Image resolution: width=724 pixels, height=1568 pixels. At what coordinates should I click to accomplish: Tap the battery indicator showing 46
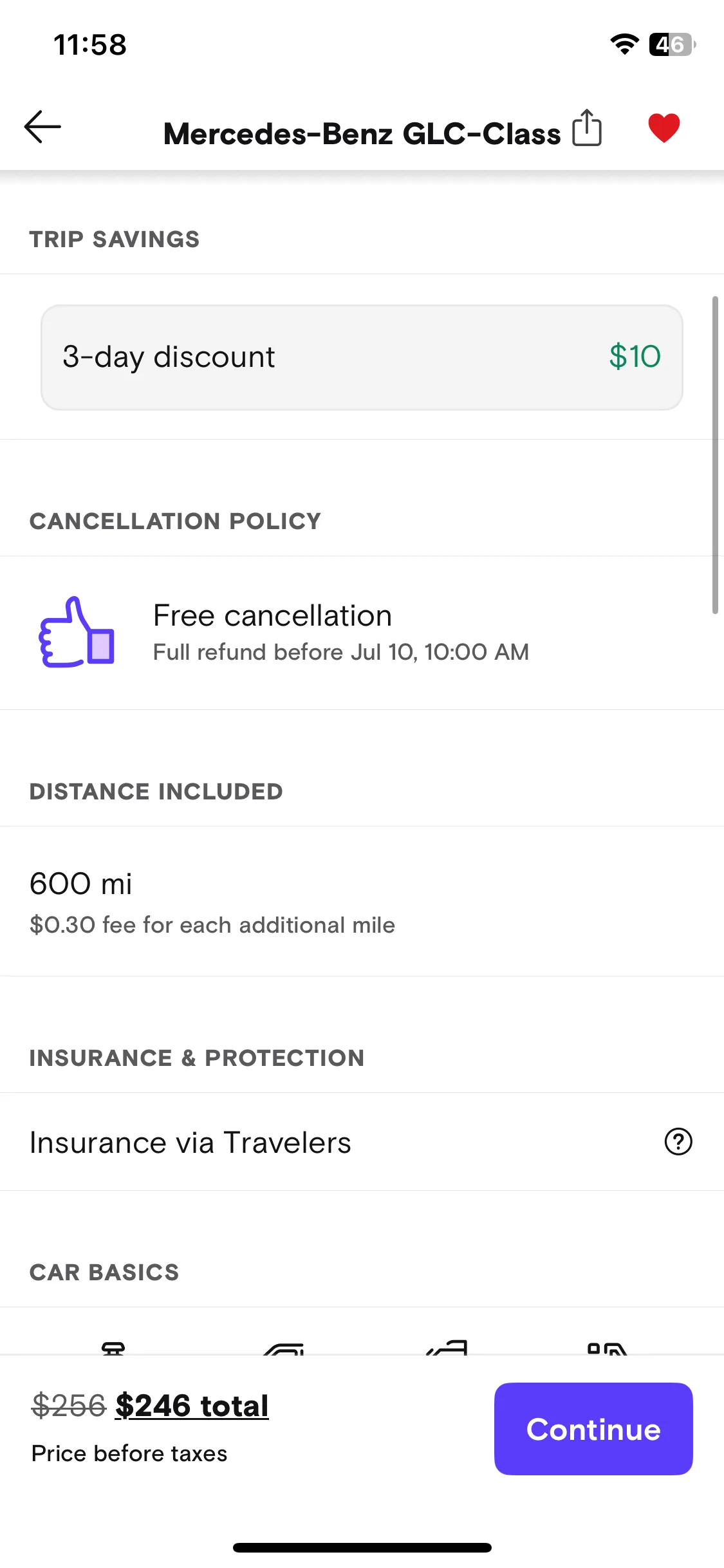(672, 44)
